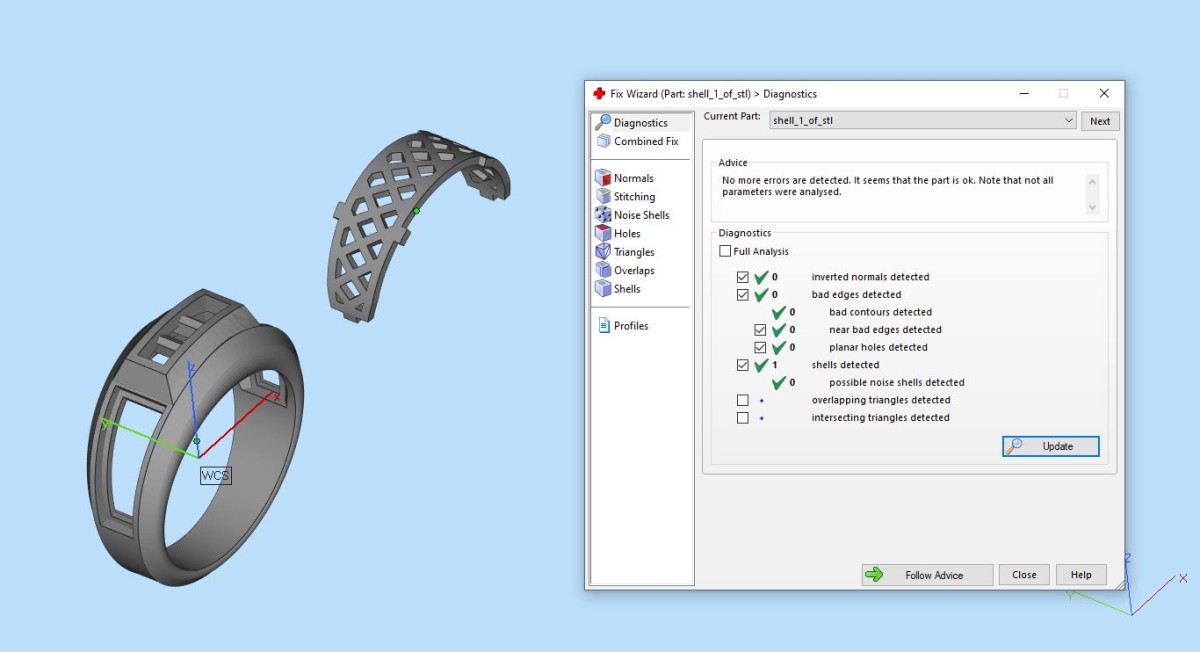This screenshot has height=652, width=1200.
Task: Click the Stitching cube icon
Action: click(x=603, y=197)
